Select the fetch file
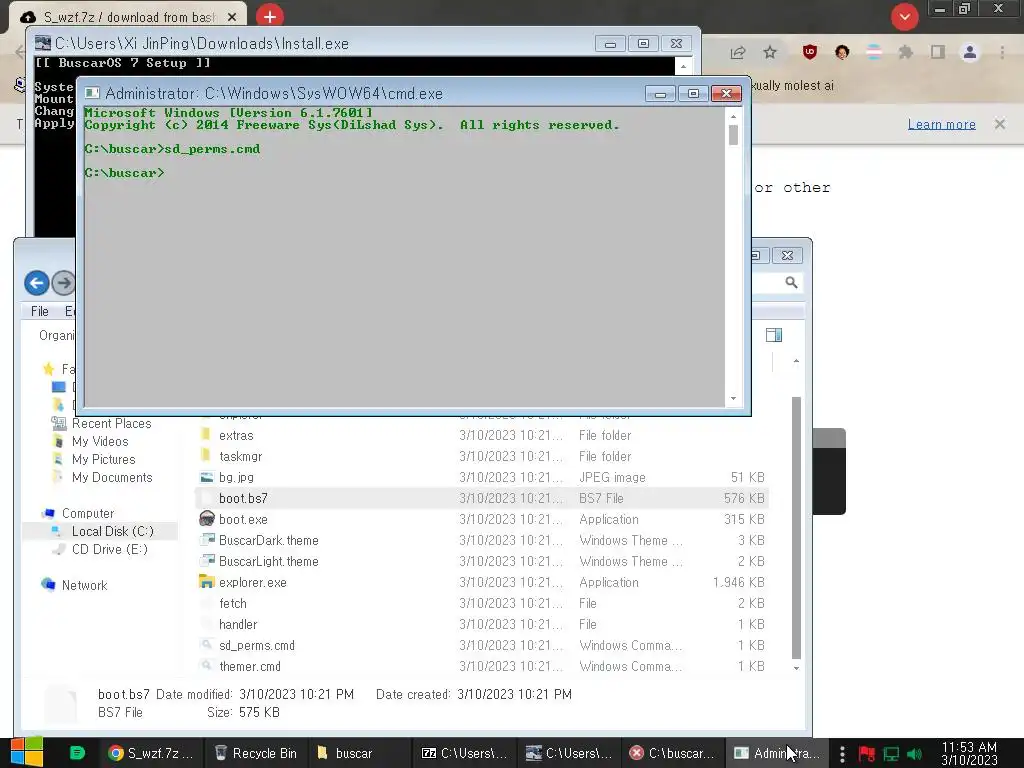This screenshot has width=1024, height=768. [x=232, y=603]
